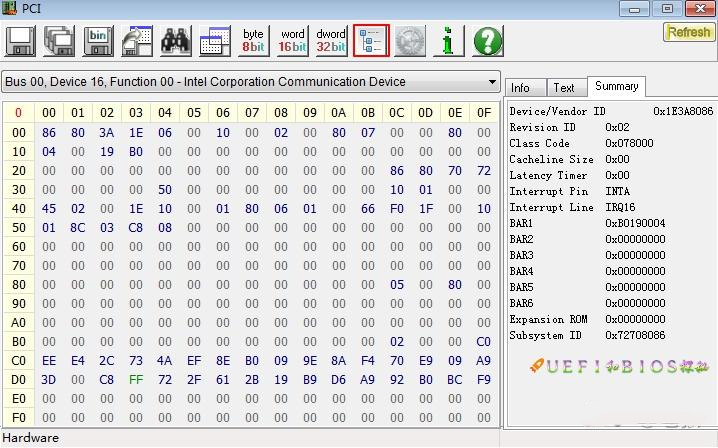Click the Refresh button

click(689, 32)
